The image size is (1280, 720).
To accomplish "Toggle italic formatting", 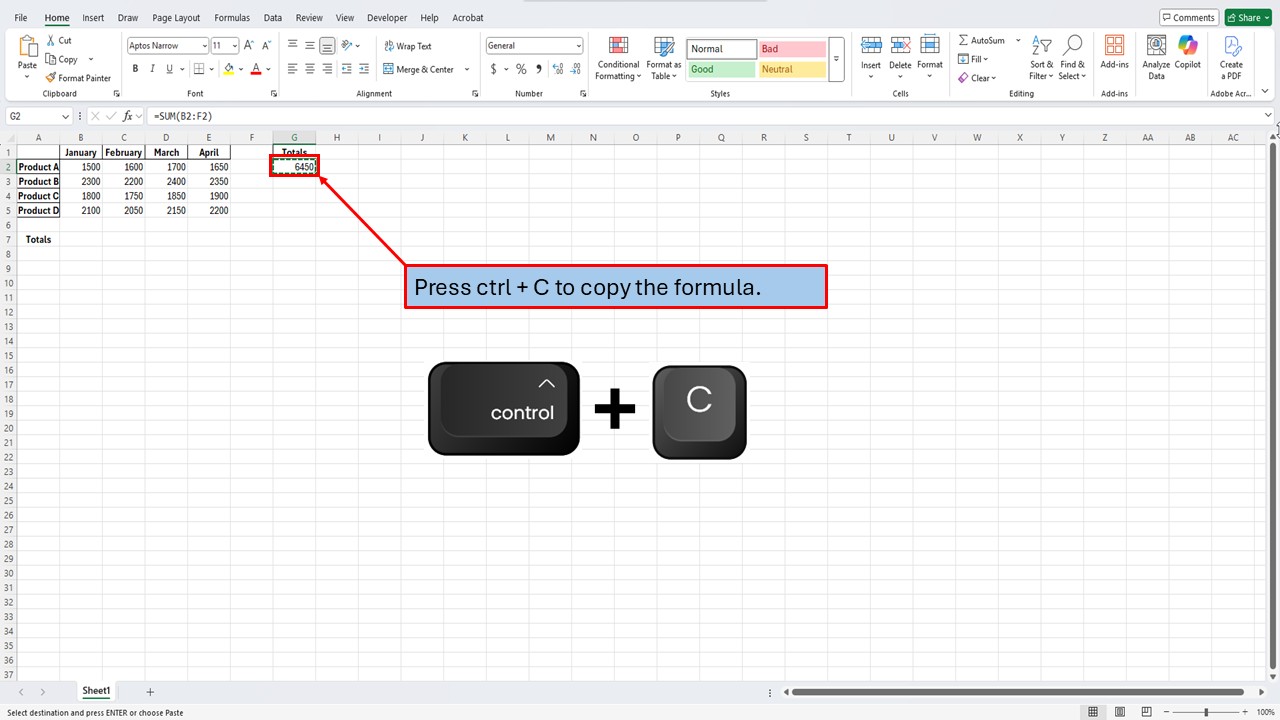I will (151, 68).
